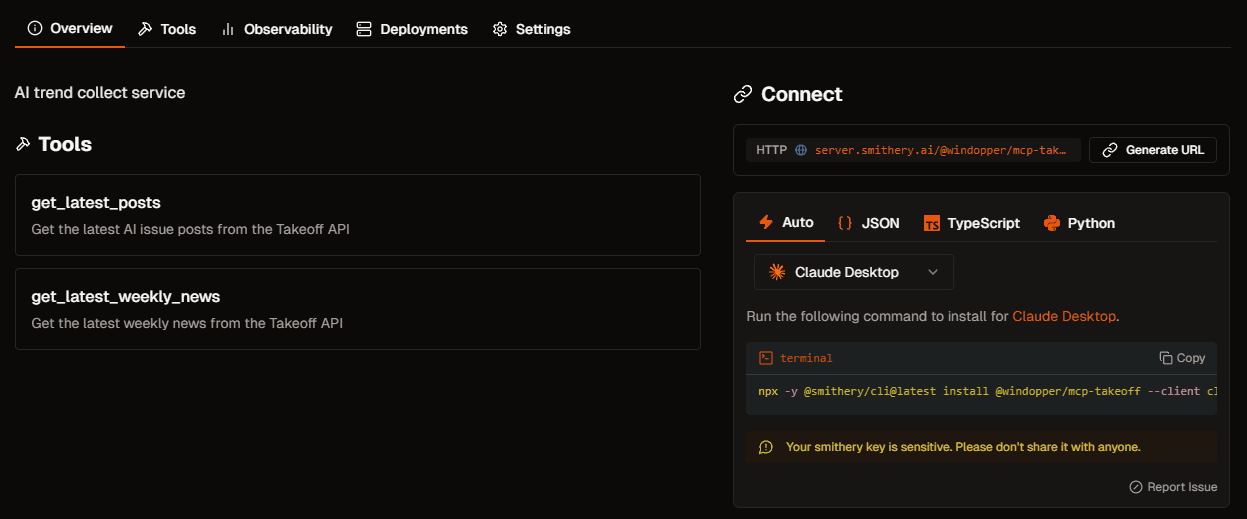The height and width of the screenshot is (519, 1247).
Task: Open the get_latest_posts tool card
Action: [358, 215]
